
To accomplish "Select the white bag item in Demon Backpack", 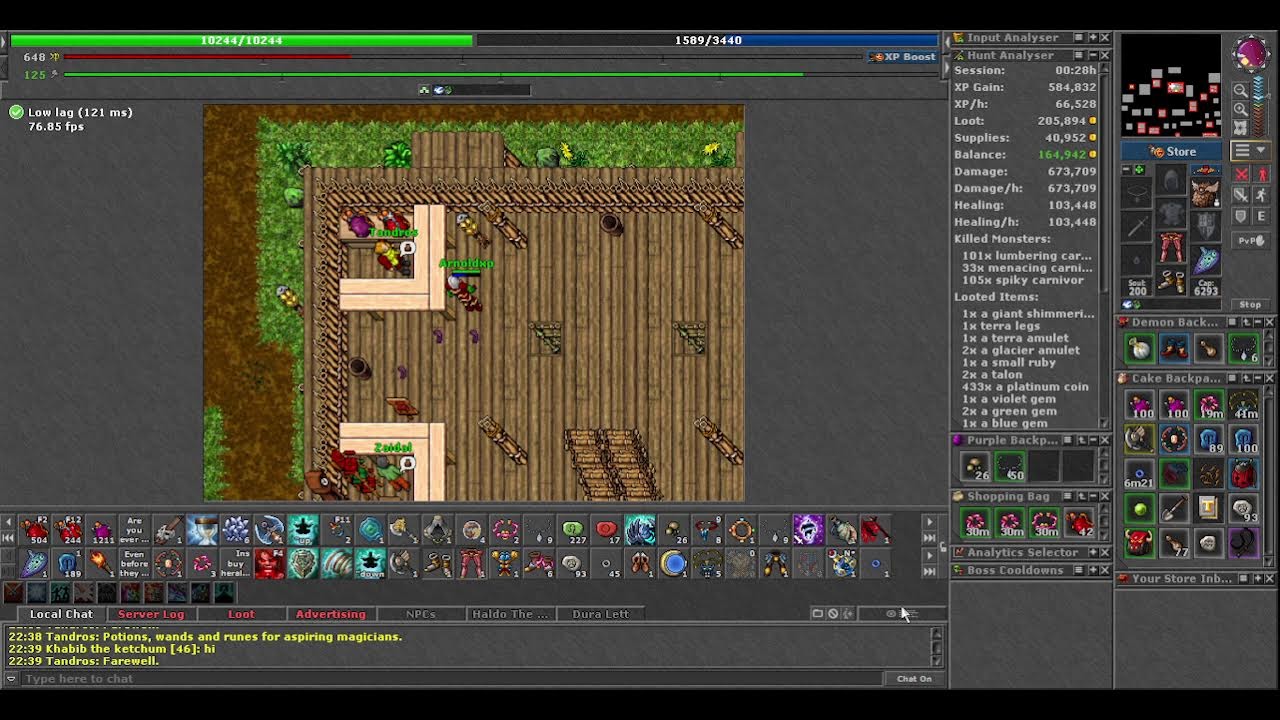I will [x=1139, y=349].
